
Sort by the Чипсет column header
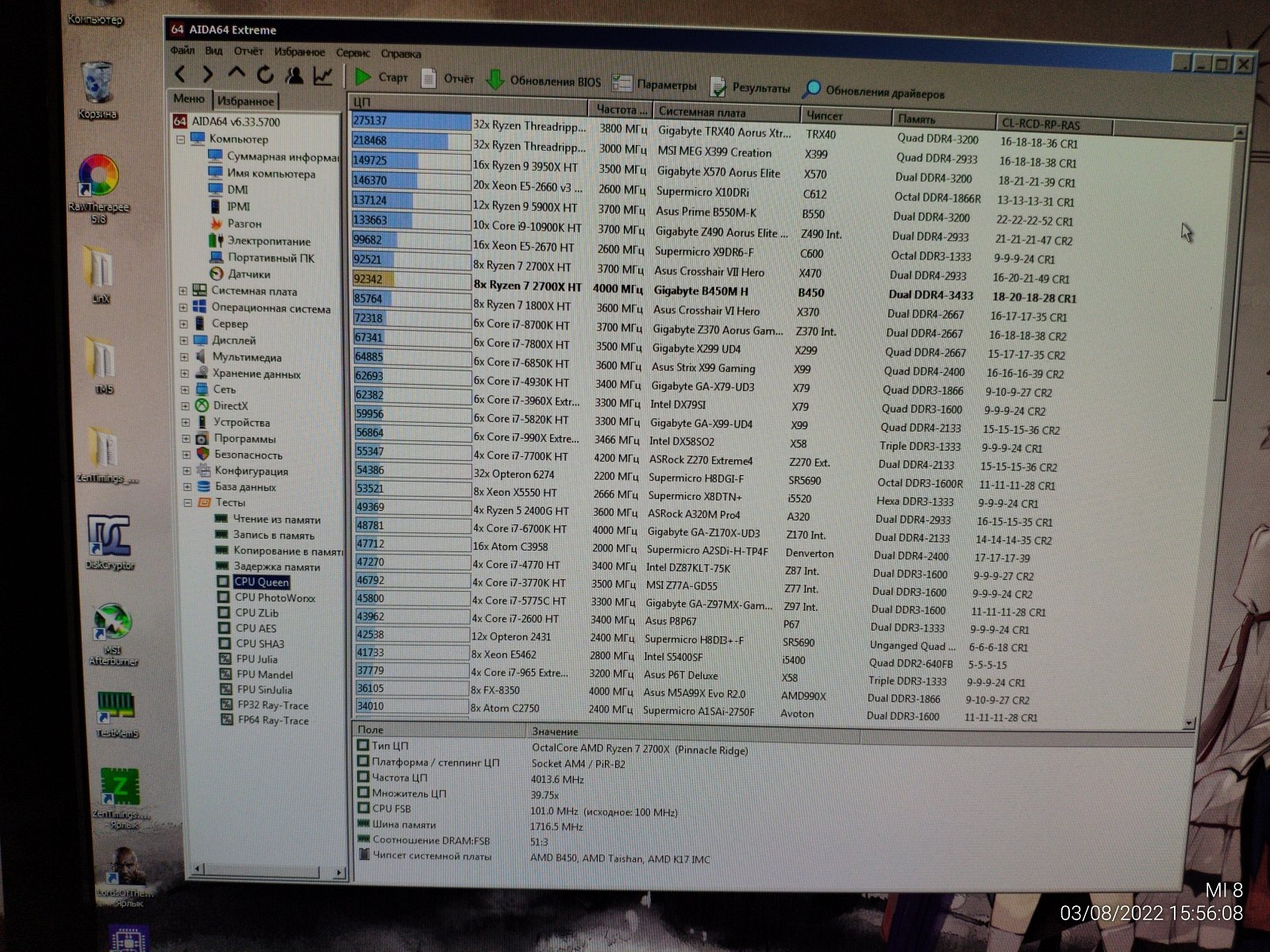(845, 115)
